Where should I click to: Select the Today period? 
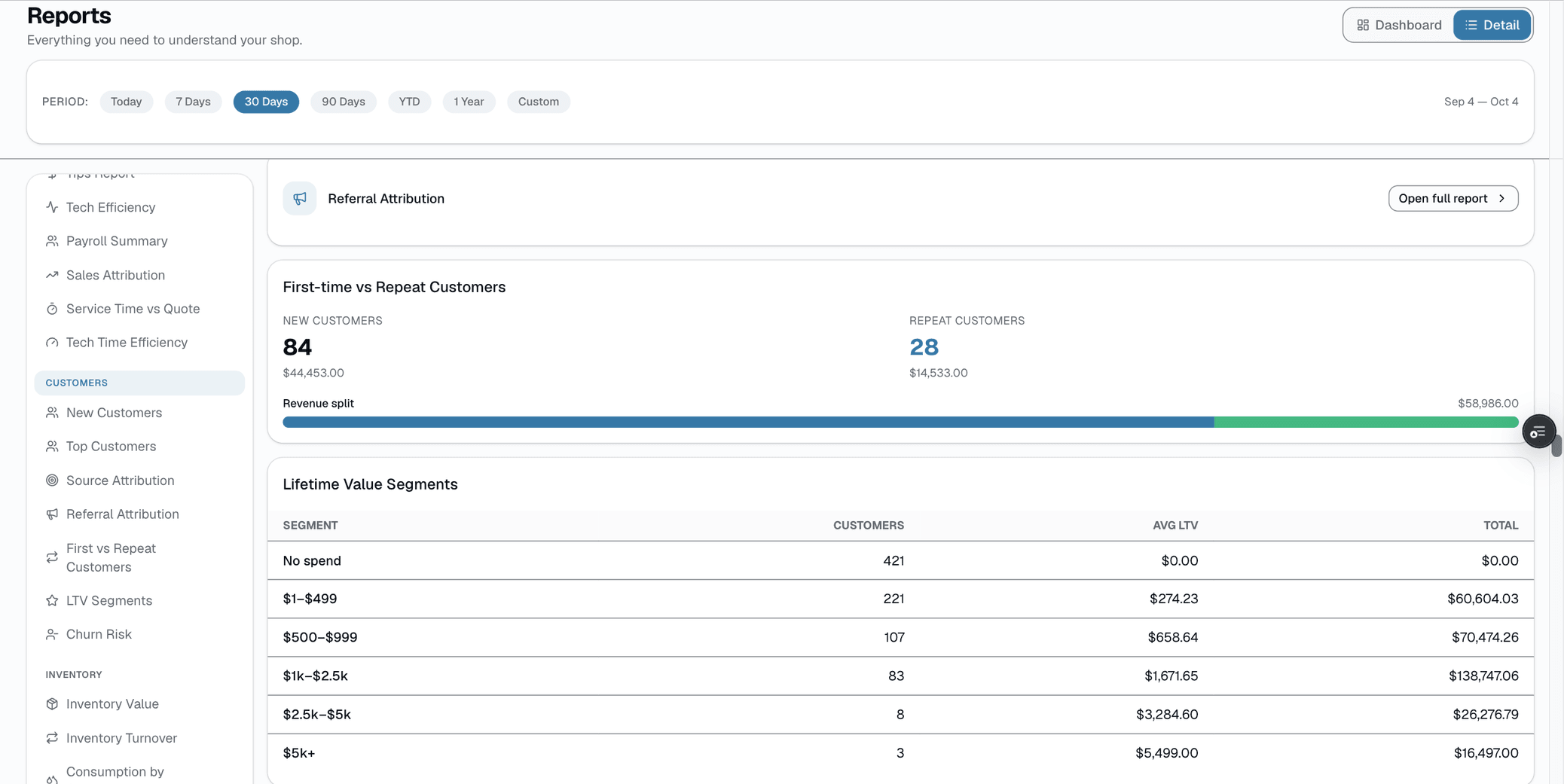point(127,102)
